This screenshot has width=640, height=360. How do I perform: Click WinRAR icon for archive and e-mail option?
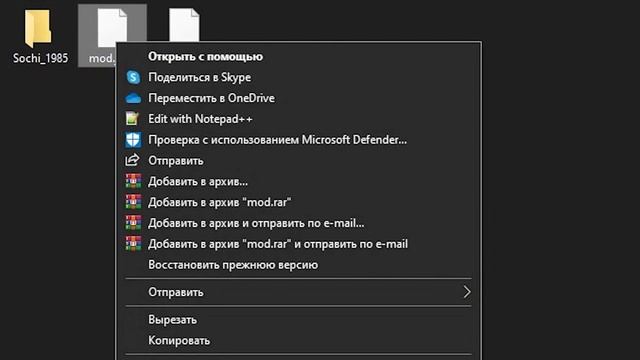tap(133, 223)
